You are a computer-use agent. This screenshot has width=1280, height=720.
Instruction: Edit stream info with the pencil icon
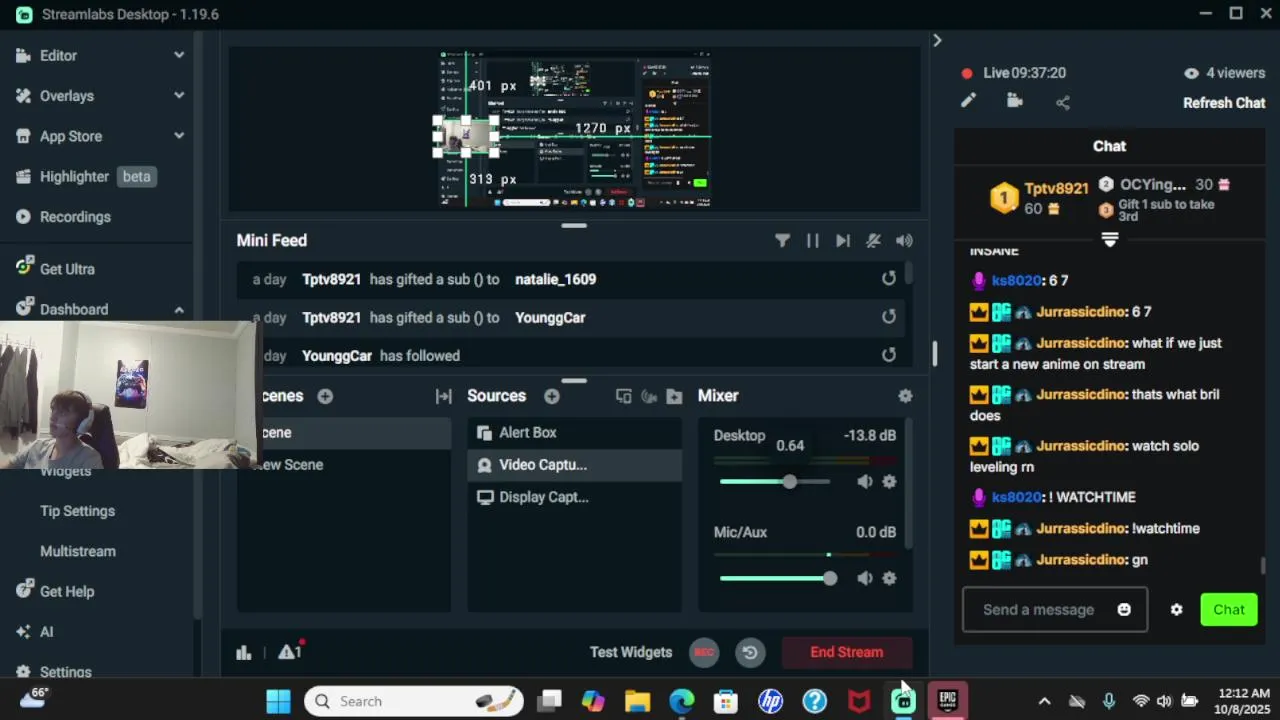pos(968,101)
